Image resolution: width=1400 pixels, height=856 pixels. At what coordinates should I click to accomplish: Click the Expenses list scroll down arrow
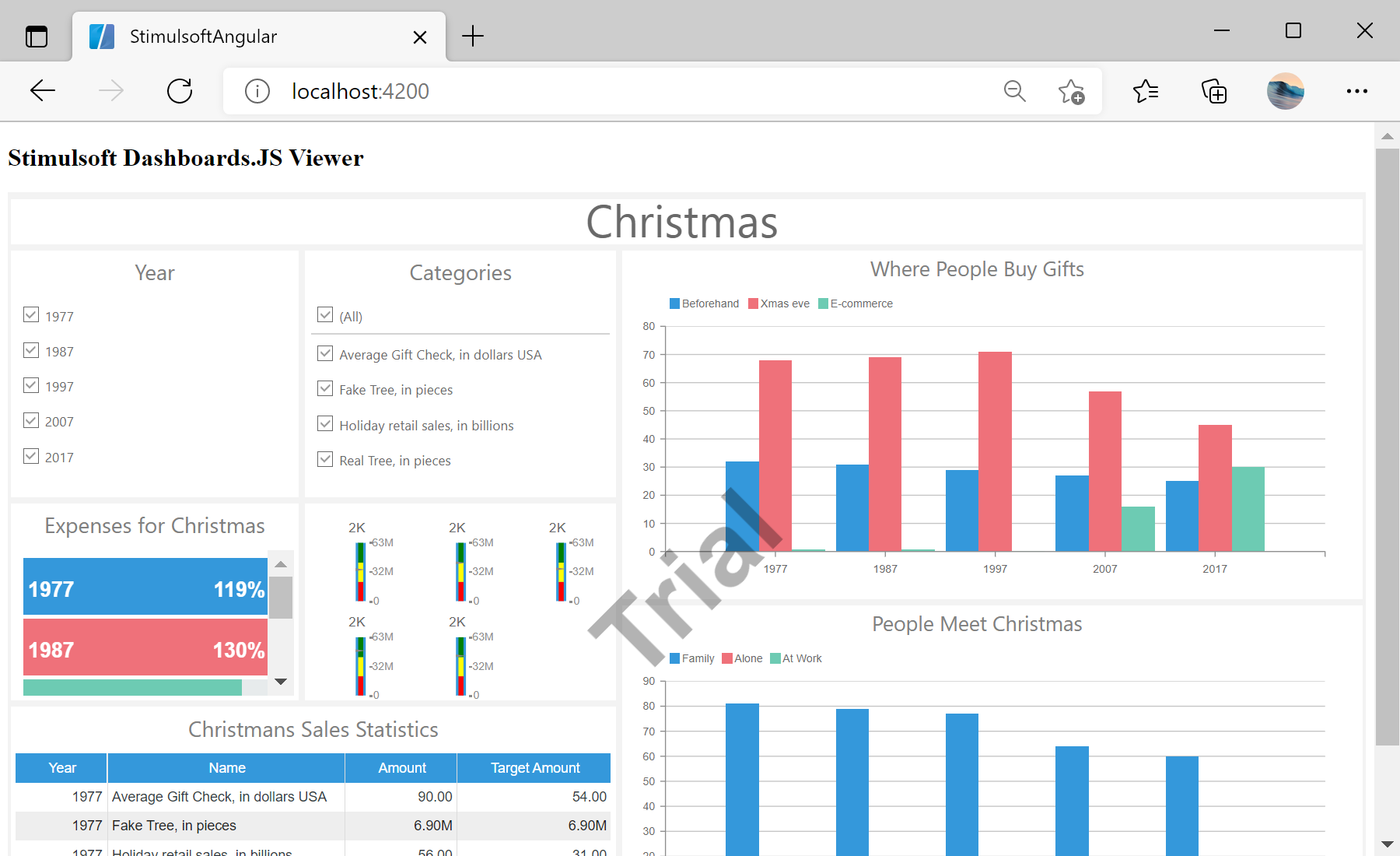click(x=281, y=682)
